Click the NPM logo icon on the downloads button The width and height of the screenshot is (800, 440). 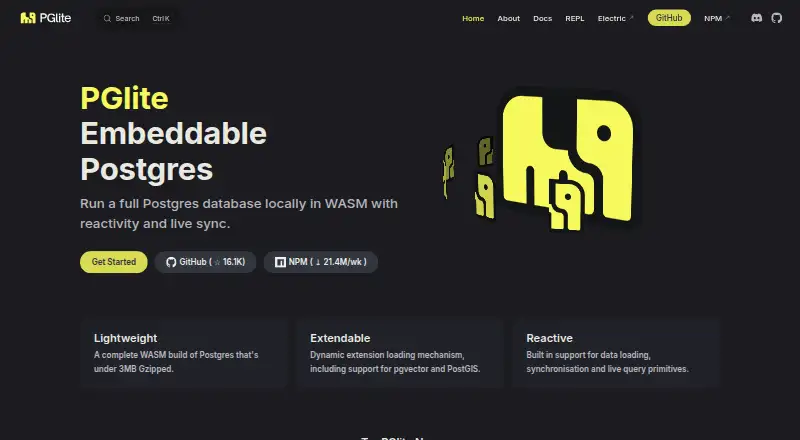tap(280, 262)
